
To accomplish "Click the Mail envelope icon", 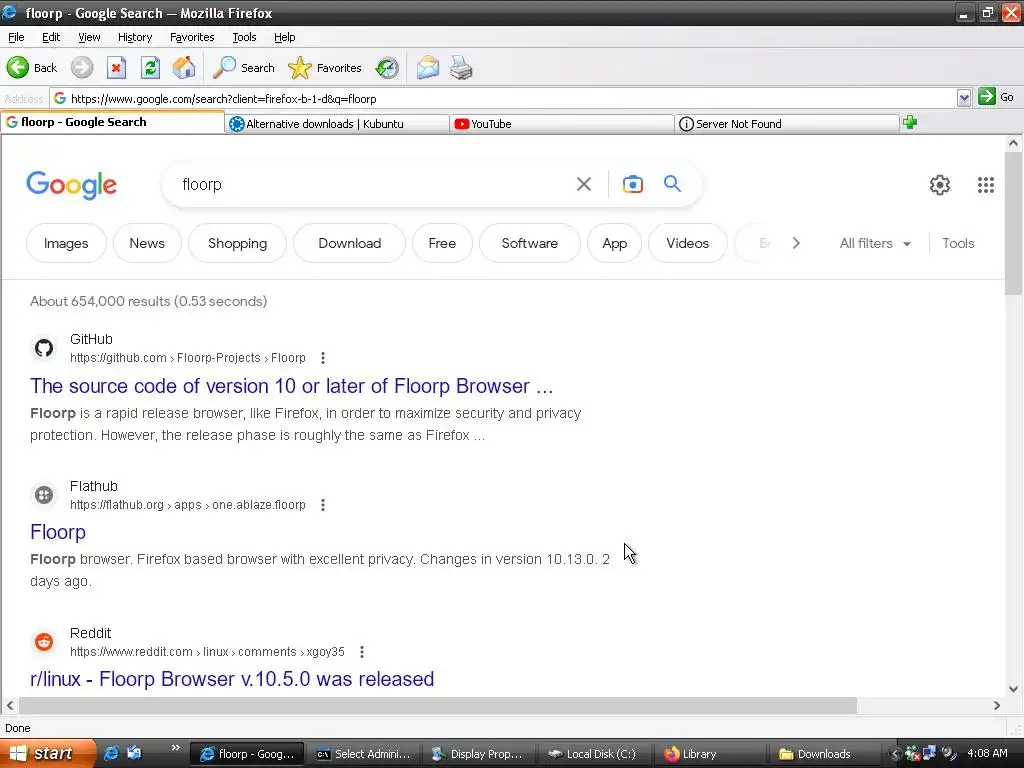I will 428,67.
